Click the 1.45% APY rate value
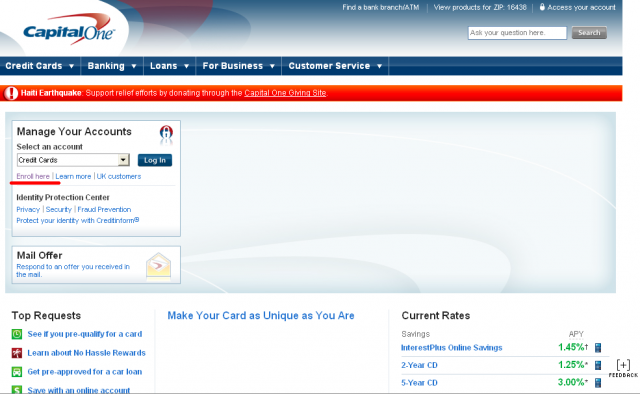The height and width of the screenshot is (394, 640). [x=571, y=347]
